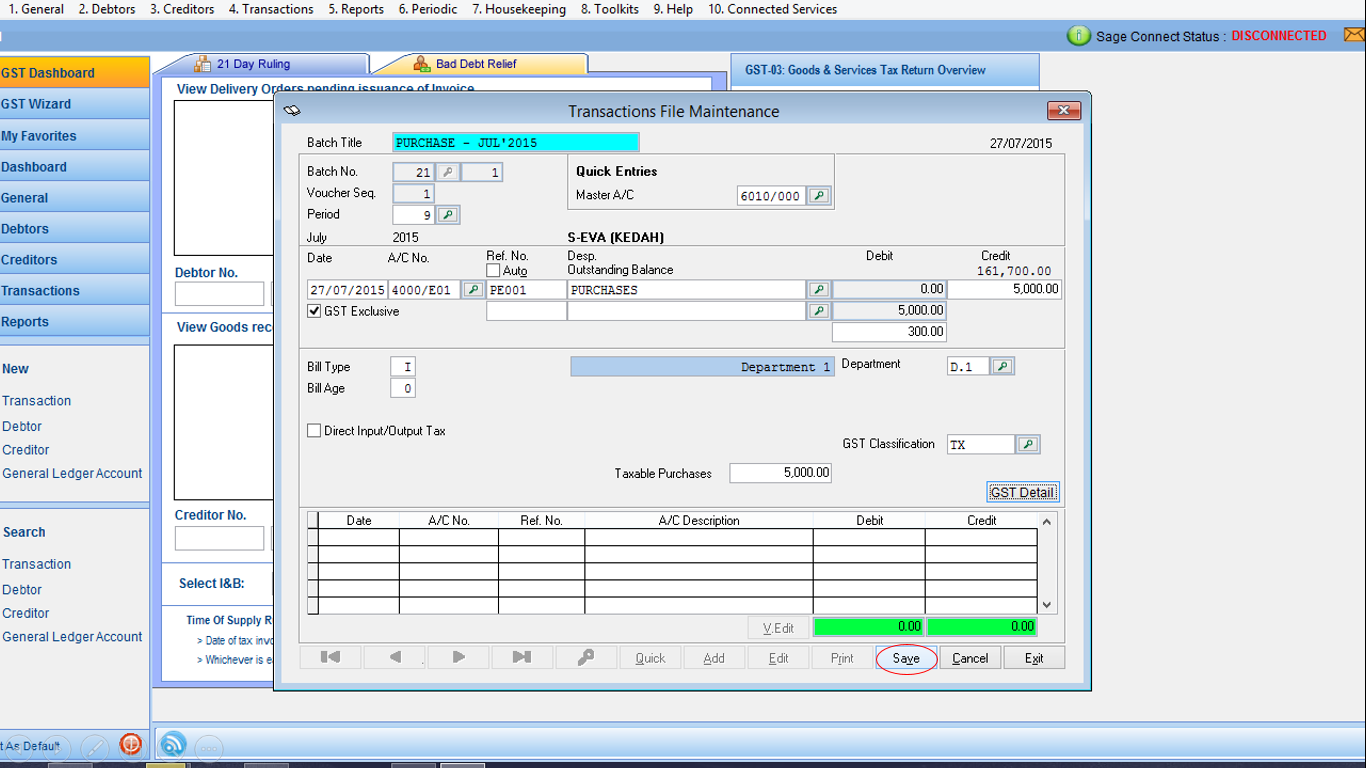Open the GST Classification lookup magnifier

click(1028, 444)
